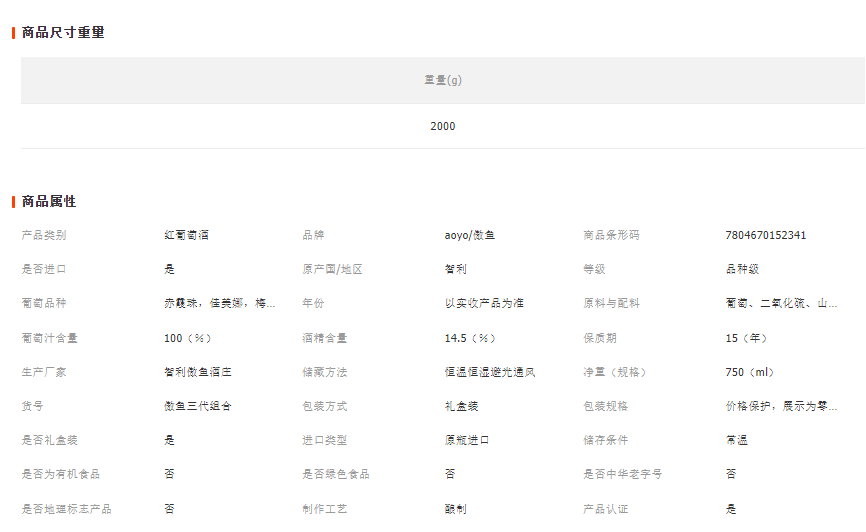Click the origin country value 智利

pos(455,269)
